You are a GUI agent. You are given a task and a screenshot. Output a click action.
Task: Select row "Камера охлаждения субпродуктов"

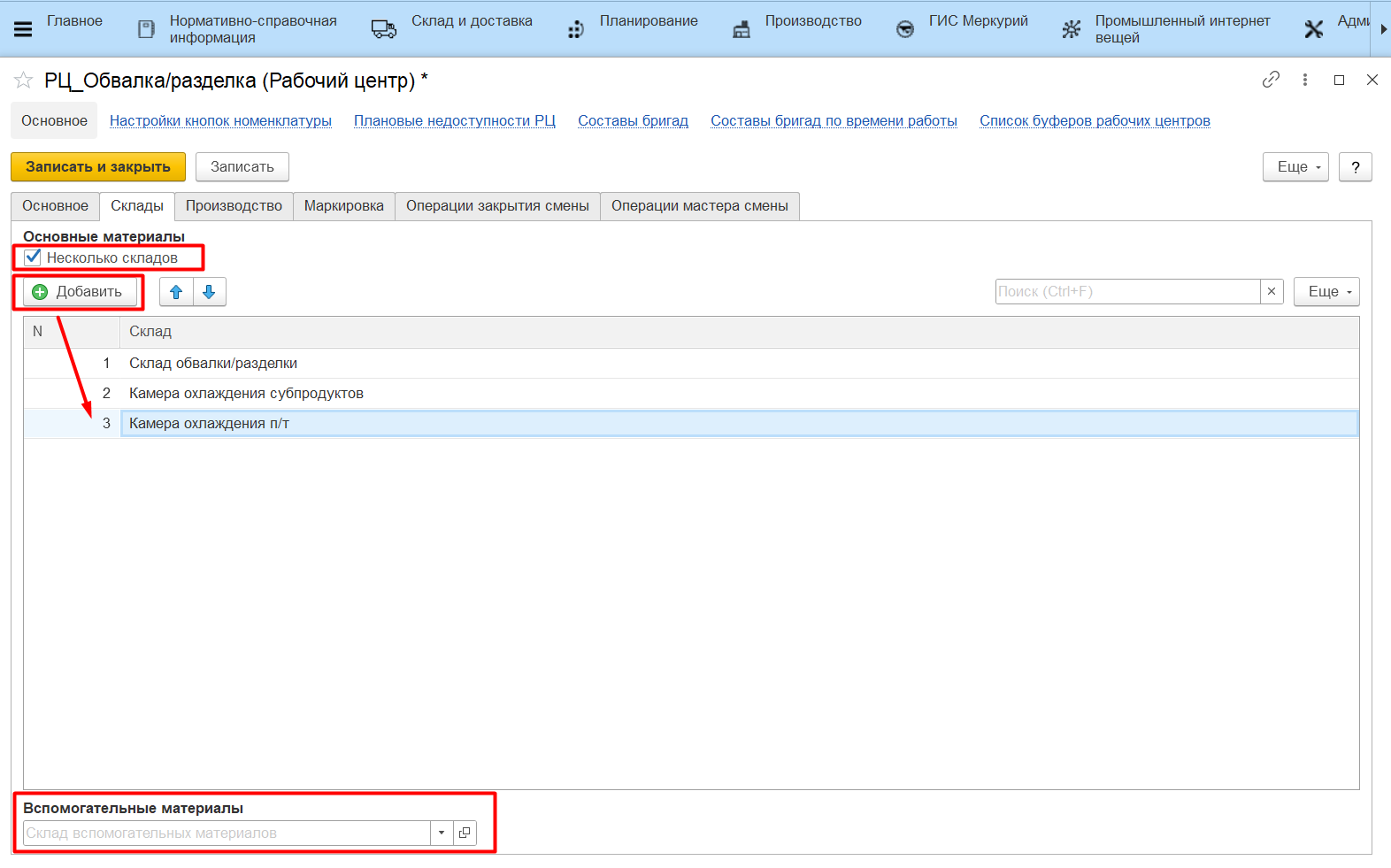(246, 394)
